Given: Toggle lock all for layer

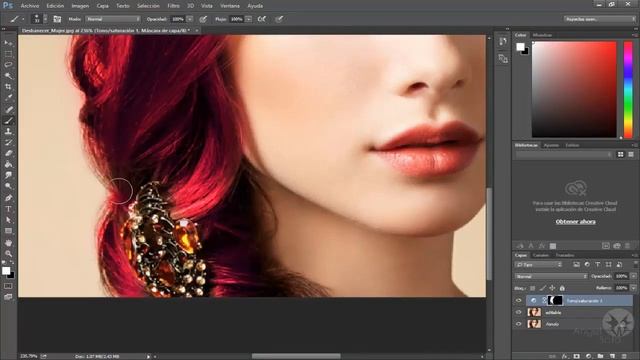Looking at the screenshot, I should pos(562,288).
